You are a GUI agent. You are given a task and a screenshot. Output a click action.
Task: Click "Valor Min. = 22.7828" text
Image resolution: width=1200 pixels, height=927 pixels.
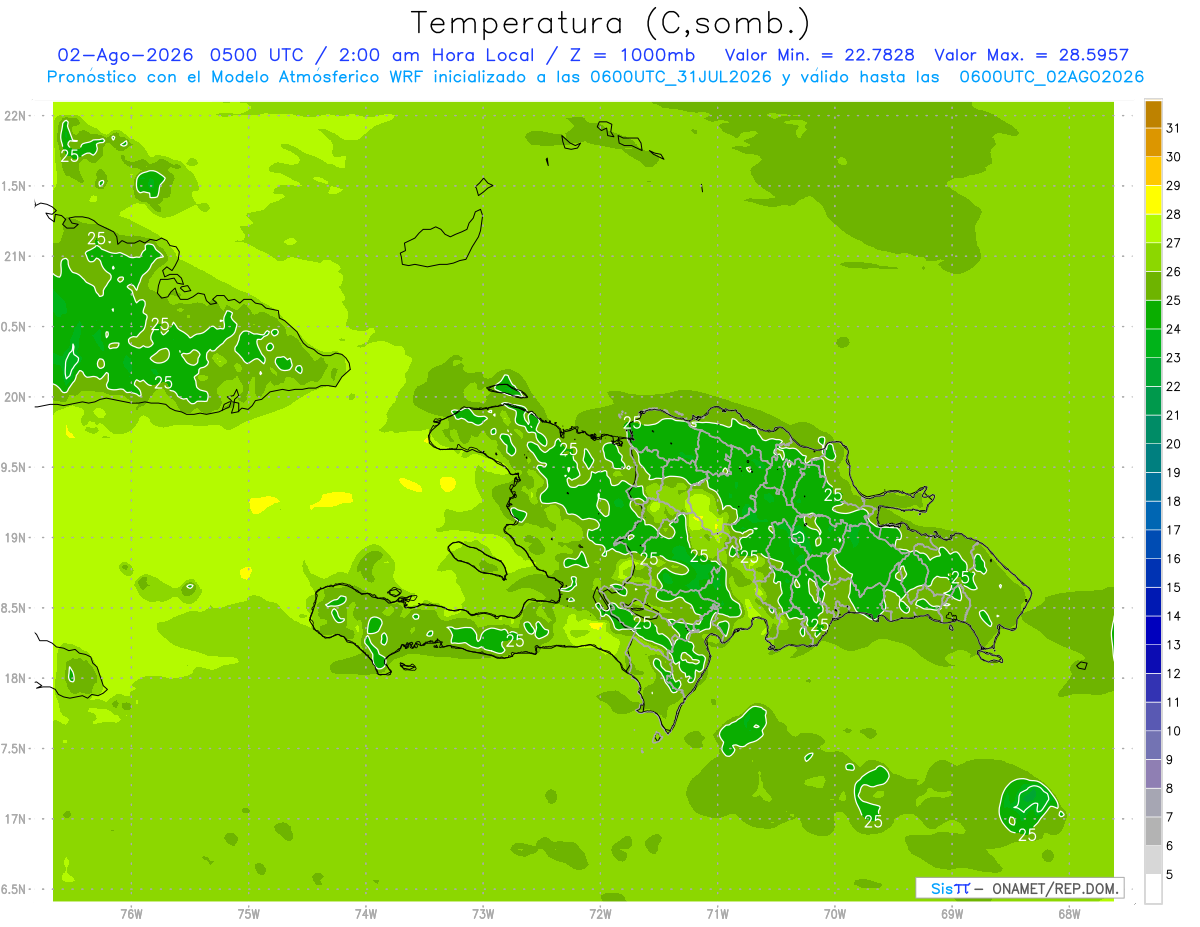tap(819, 55)
